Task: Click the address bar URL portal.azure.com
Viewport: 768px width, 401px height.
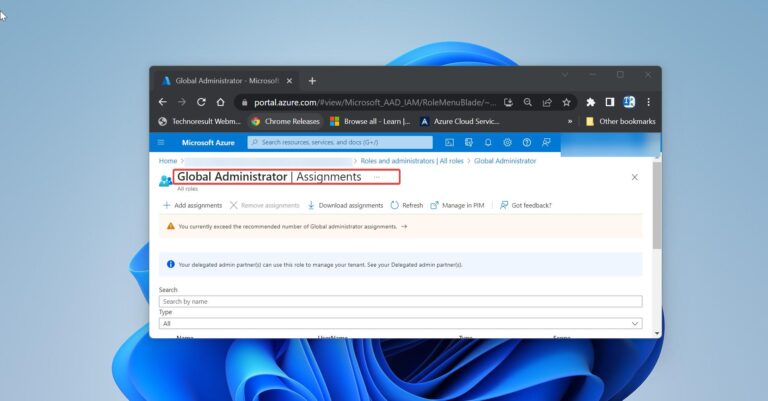Action: 375,102
